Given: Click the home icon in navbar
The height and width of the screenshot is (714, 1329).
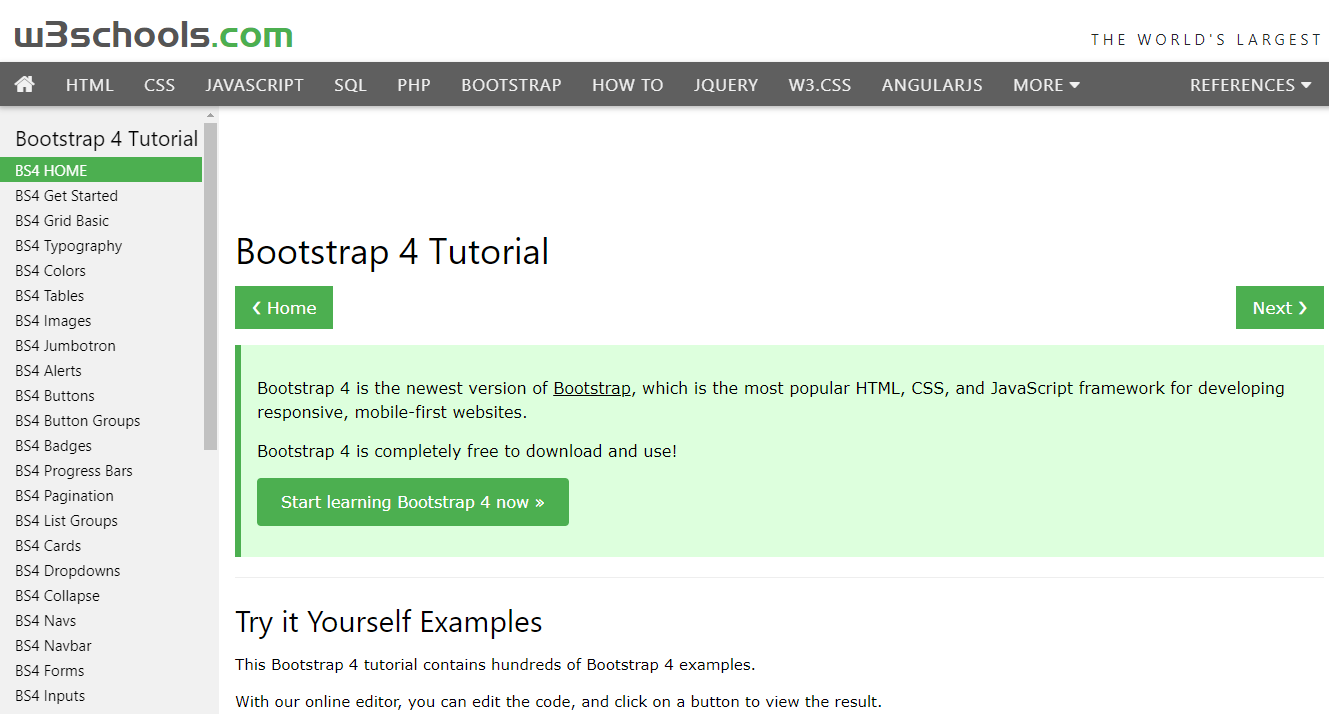Looking at the screenshot, I should tap(25, 84).
